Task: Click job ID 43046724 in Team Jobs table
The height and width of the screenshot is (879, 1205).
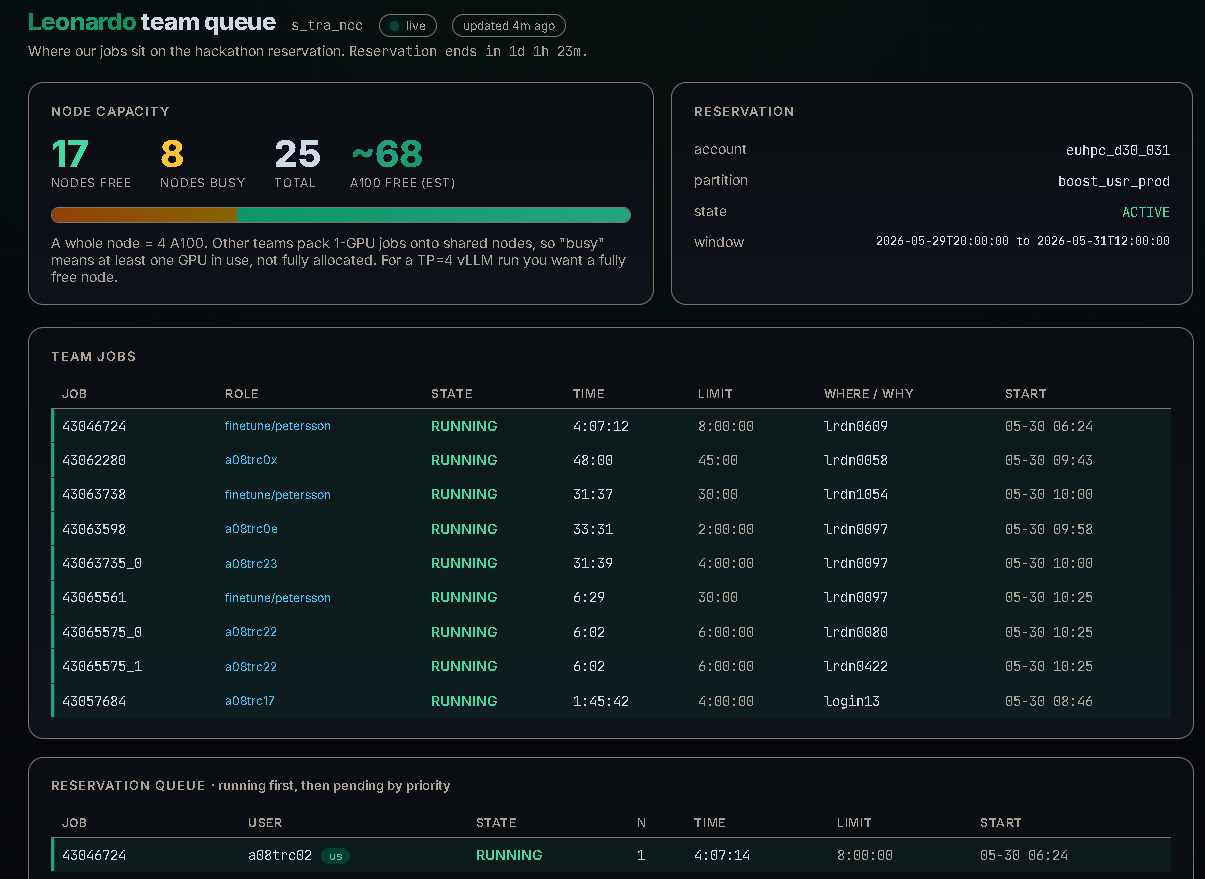Action: [94, 426]
